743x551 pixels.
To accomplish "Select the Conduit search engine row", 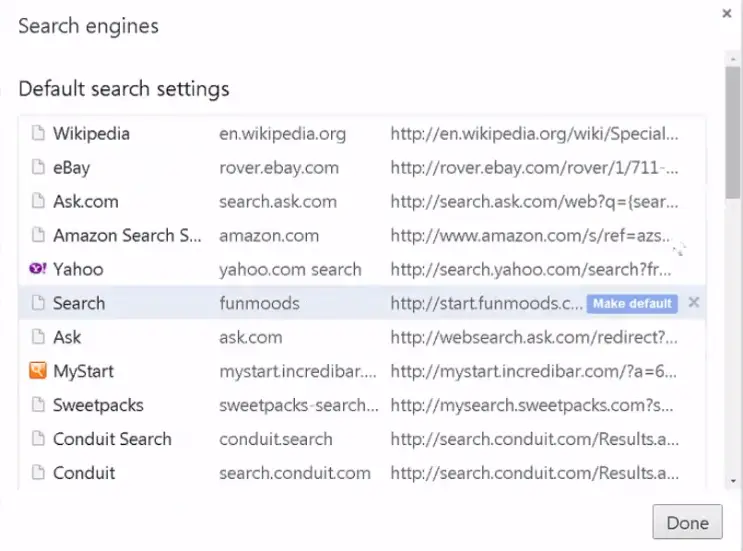I will (x=362, y=473).
